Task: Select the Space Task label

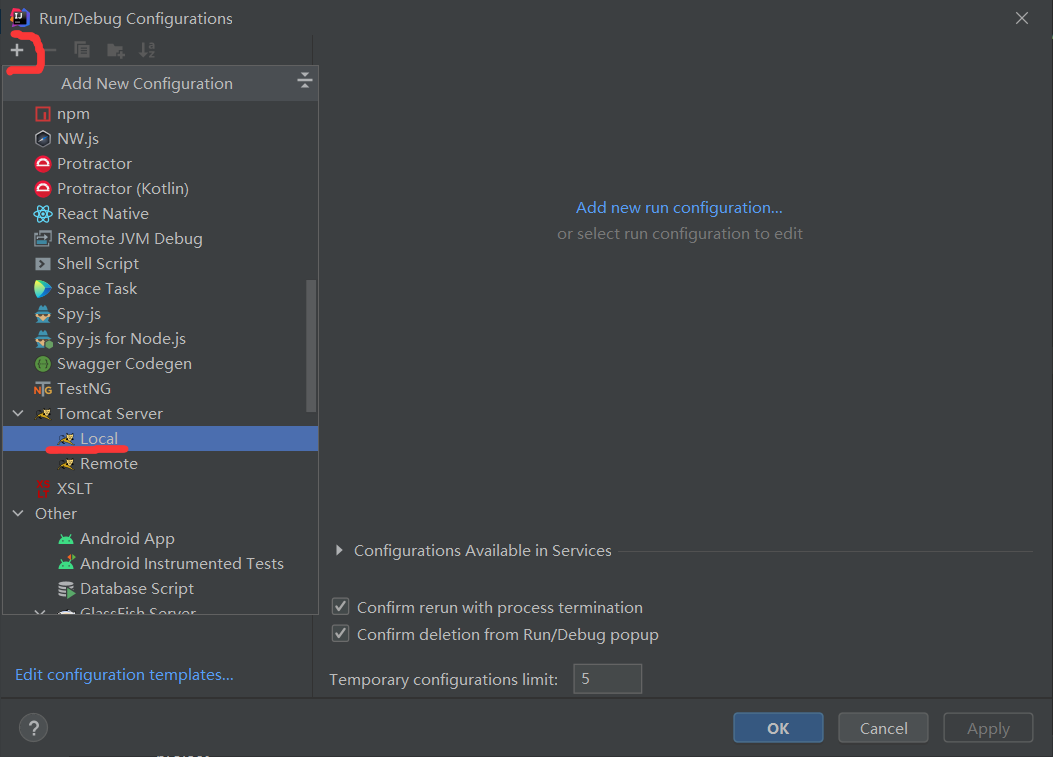Action: pyautogui.click(x=97, y=289)
